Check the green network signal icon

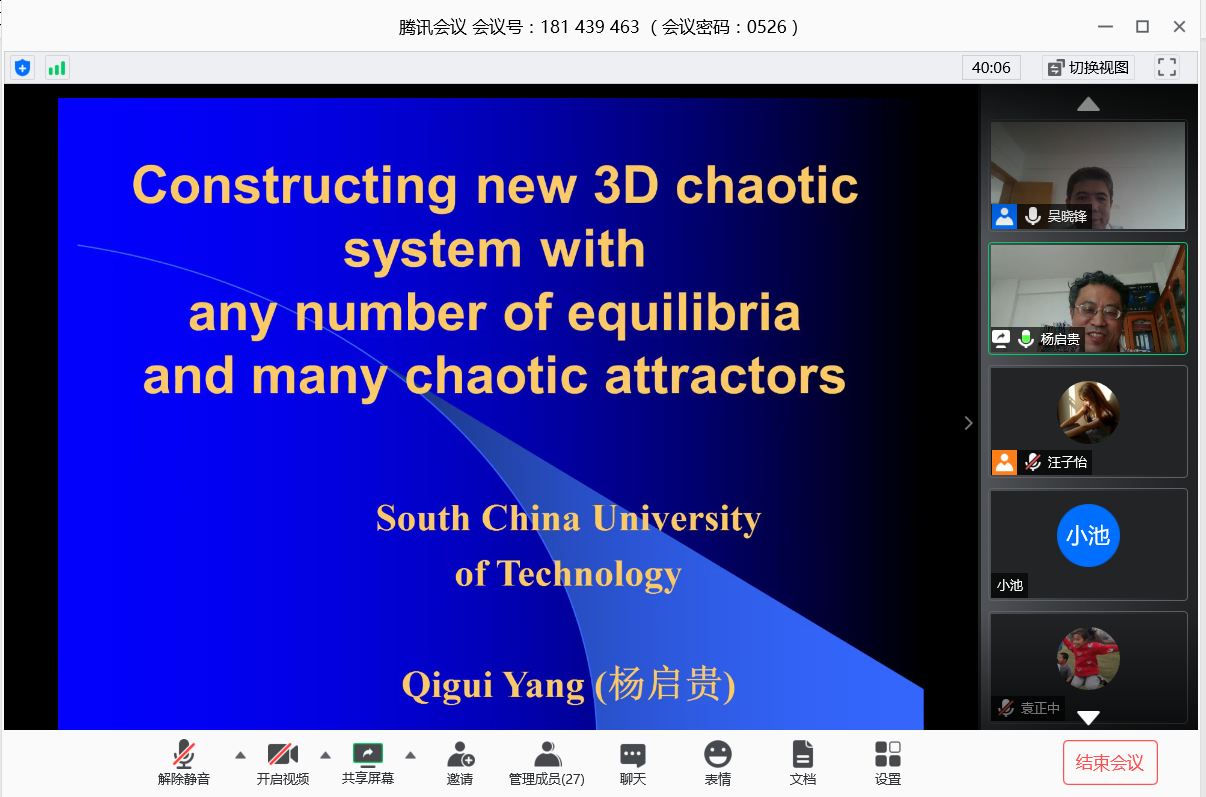[x=57, y=68]
